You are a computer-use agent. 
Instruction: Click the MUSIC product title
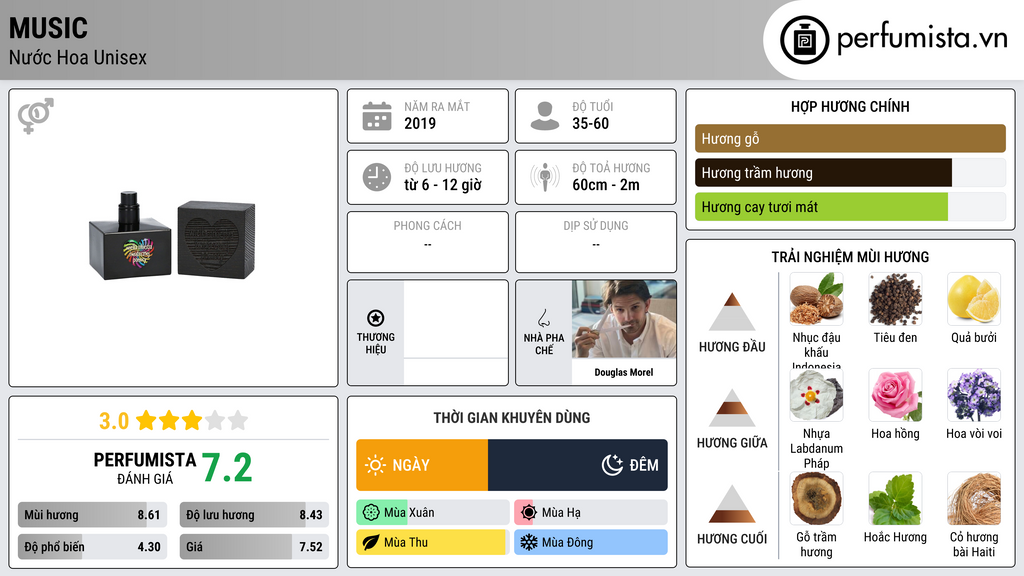[48, 28]
